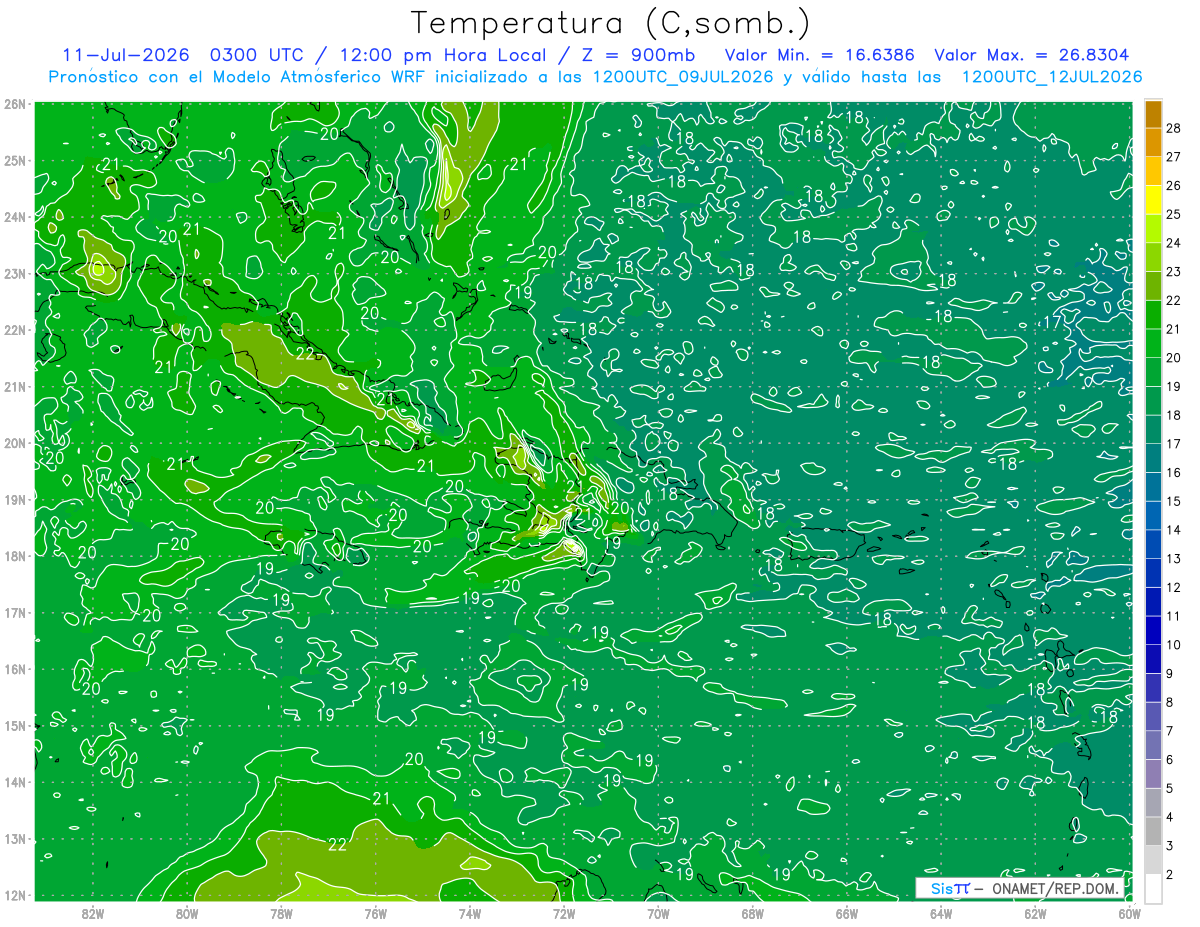Screen dimensions: 1200x927
Task: Click the "62W" longitude axis label
Action: click(x=1035, y=913)
